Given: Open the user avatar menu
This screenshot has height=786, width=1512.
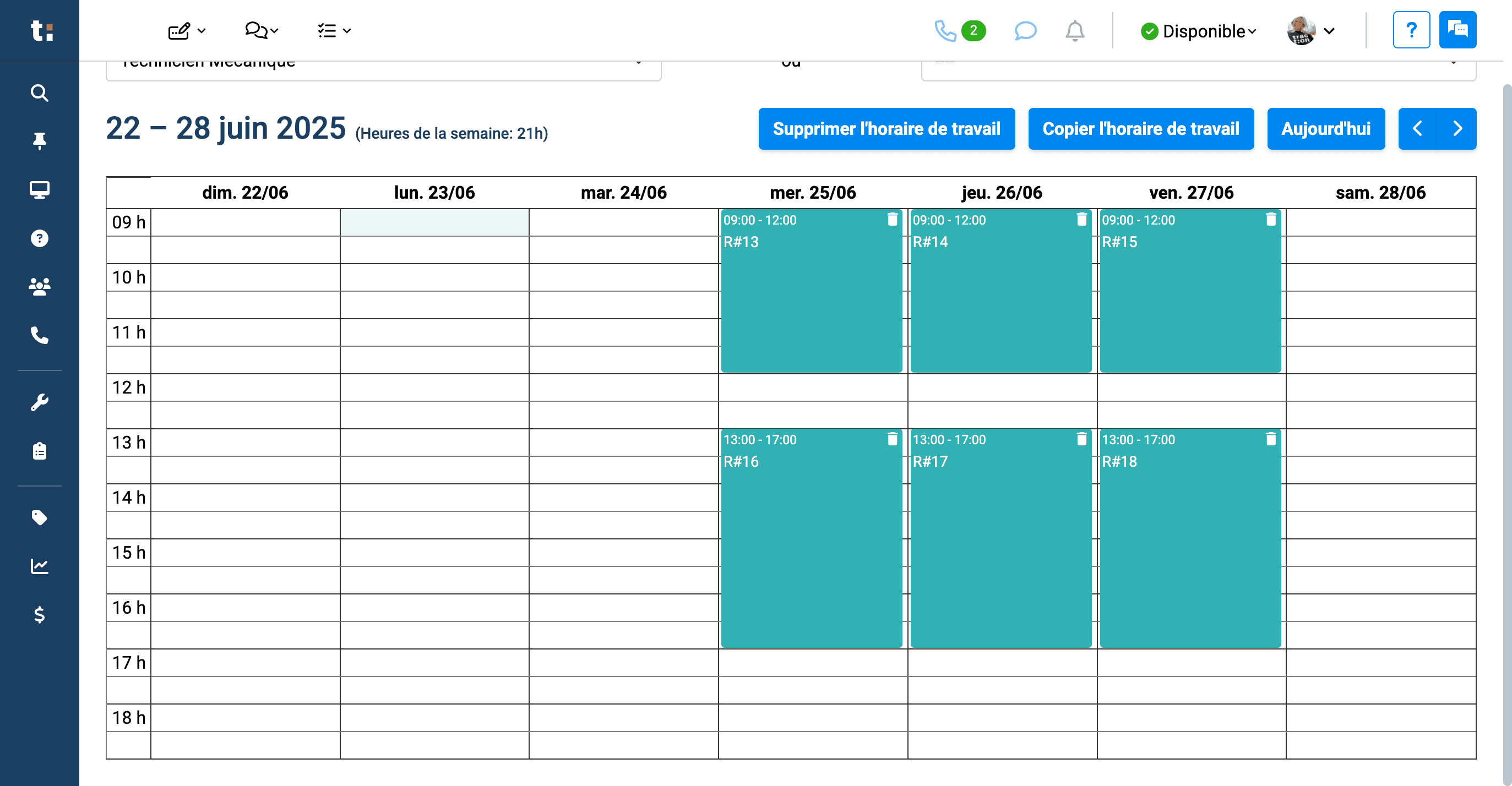Looking at the screenshot, I should pyautogui.click(x=1310, y=30).
